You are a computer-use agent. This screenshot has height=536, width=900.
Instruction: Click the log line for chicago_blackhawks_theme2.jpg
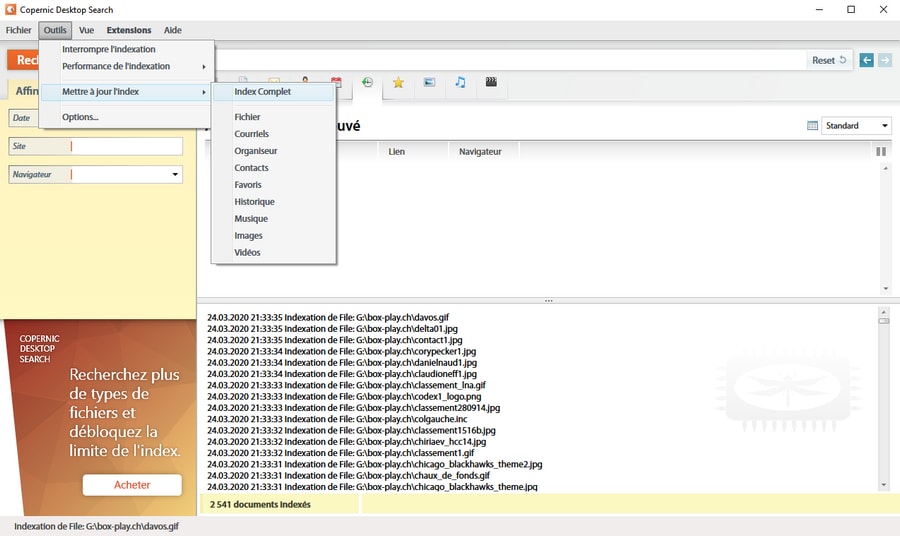(x=374, y=464)
